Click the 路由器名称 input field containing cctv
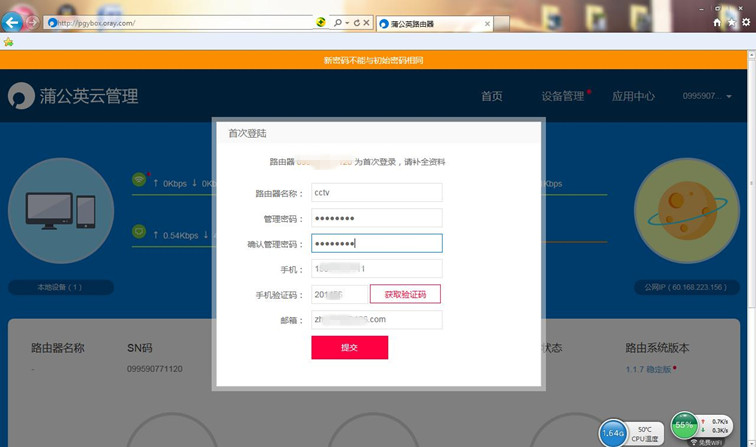Screen dimensions: 756x447 coord(376,193)
